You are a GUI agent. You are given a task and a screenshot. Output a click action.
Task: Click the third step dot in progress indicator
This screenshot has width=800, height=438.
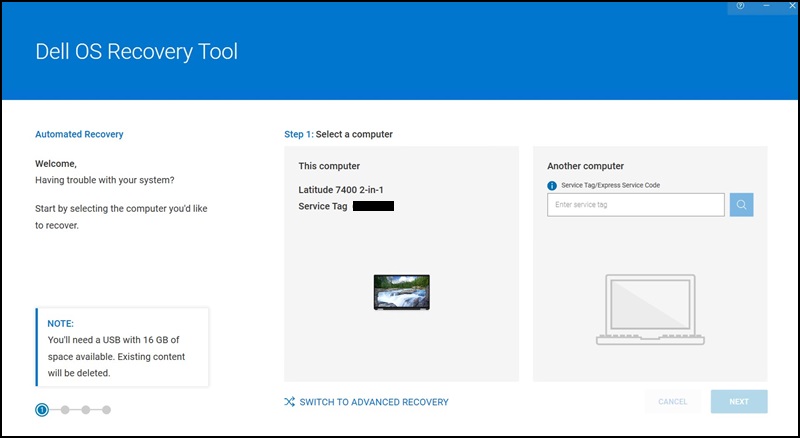pos(86,409)
